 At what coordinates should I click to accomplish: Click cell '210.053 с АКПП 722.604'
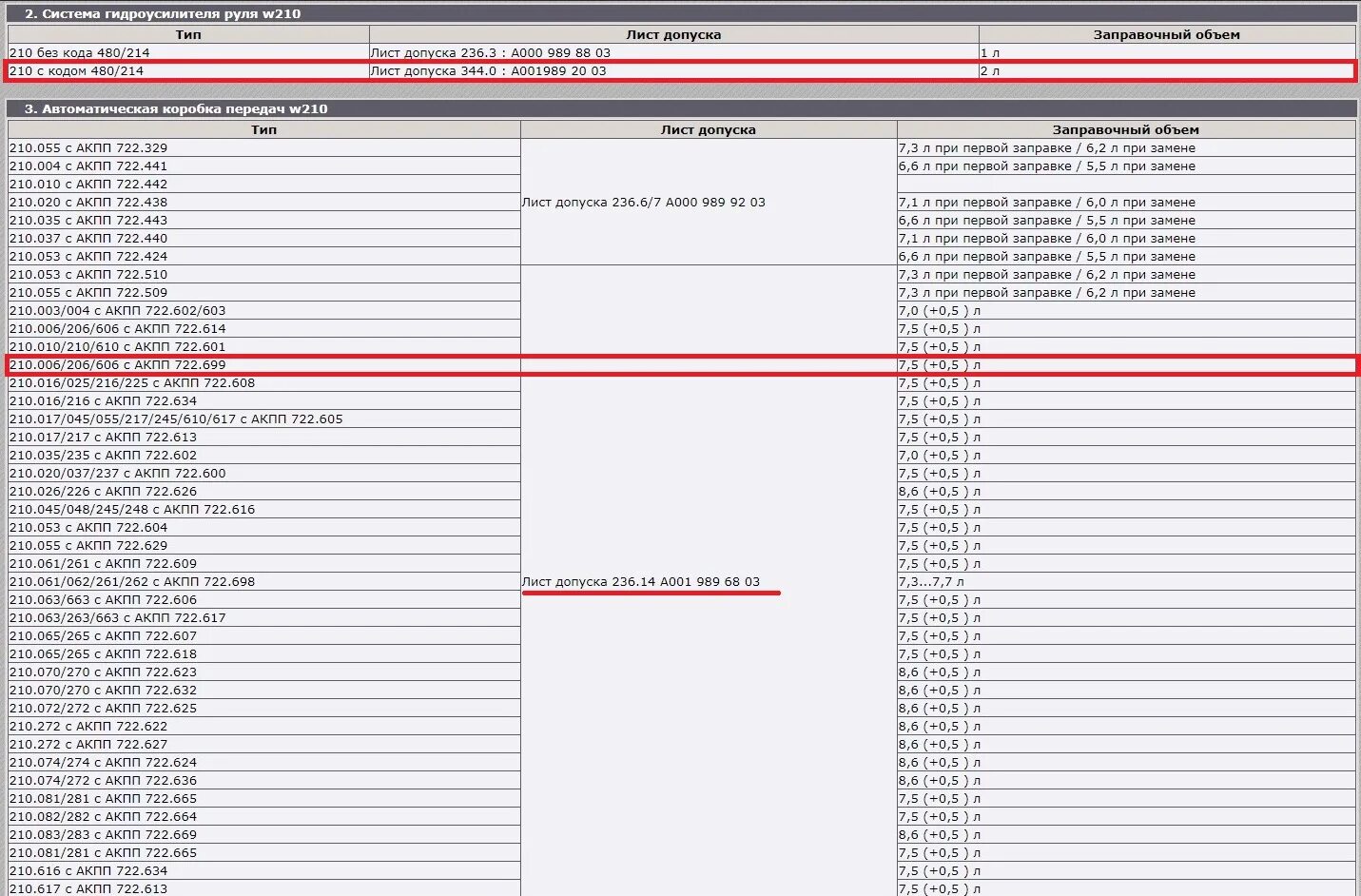(x=264, y=527)
